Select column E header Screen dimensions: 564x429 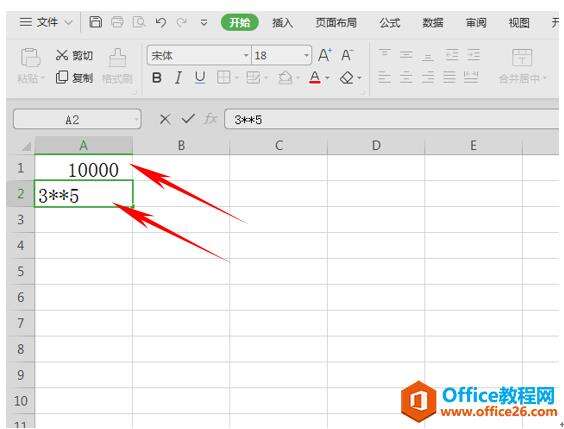(473, 146)
